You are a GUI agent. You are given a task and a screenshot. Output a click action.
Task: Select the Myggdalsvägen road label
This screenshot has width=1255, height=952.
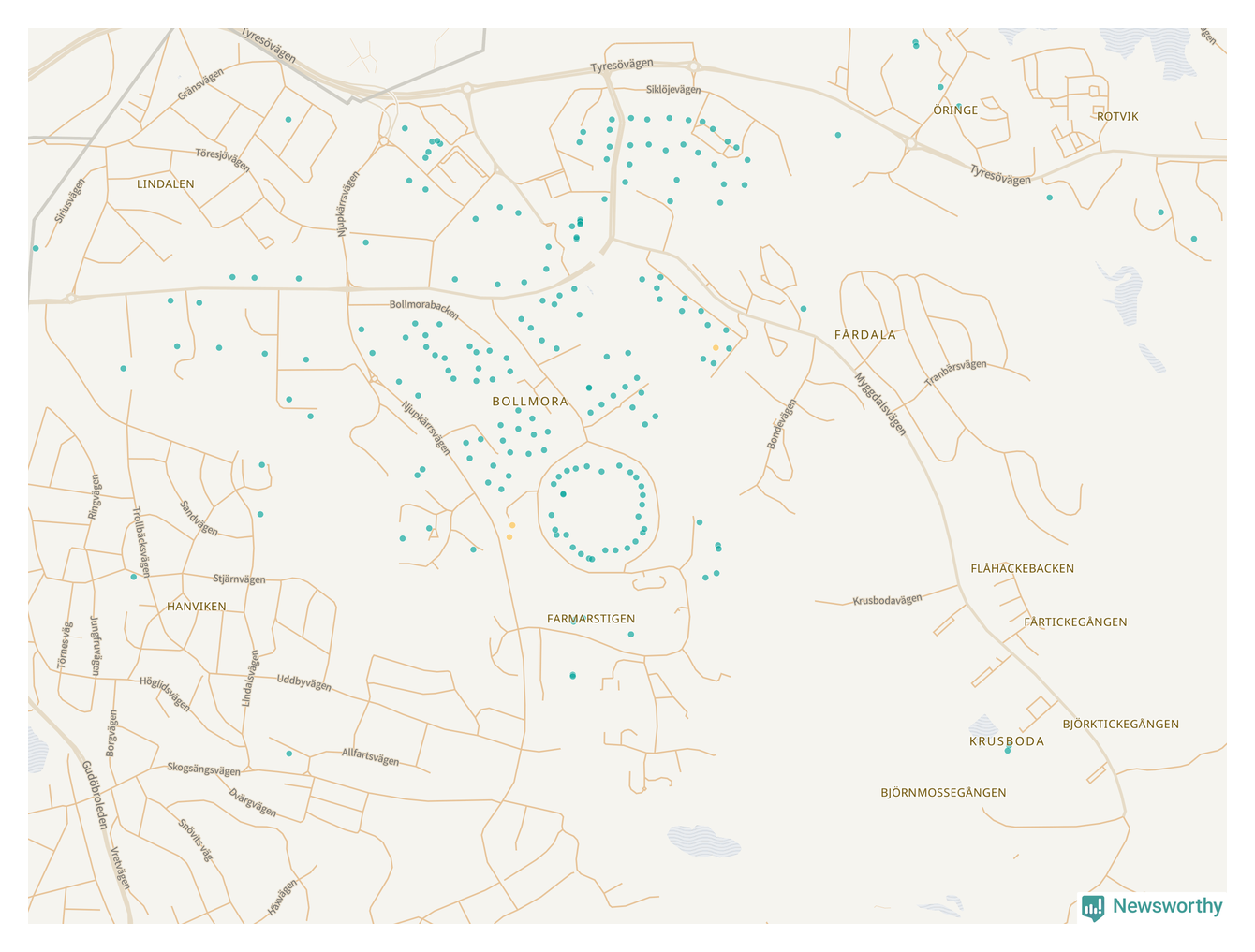tap(880, 404)
